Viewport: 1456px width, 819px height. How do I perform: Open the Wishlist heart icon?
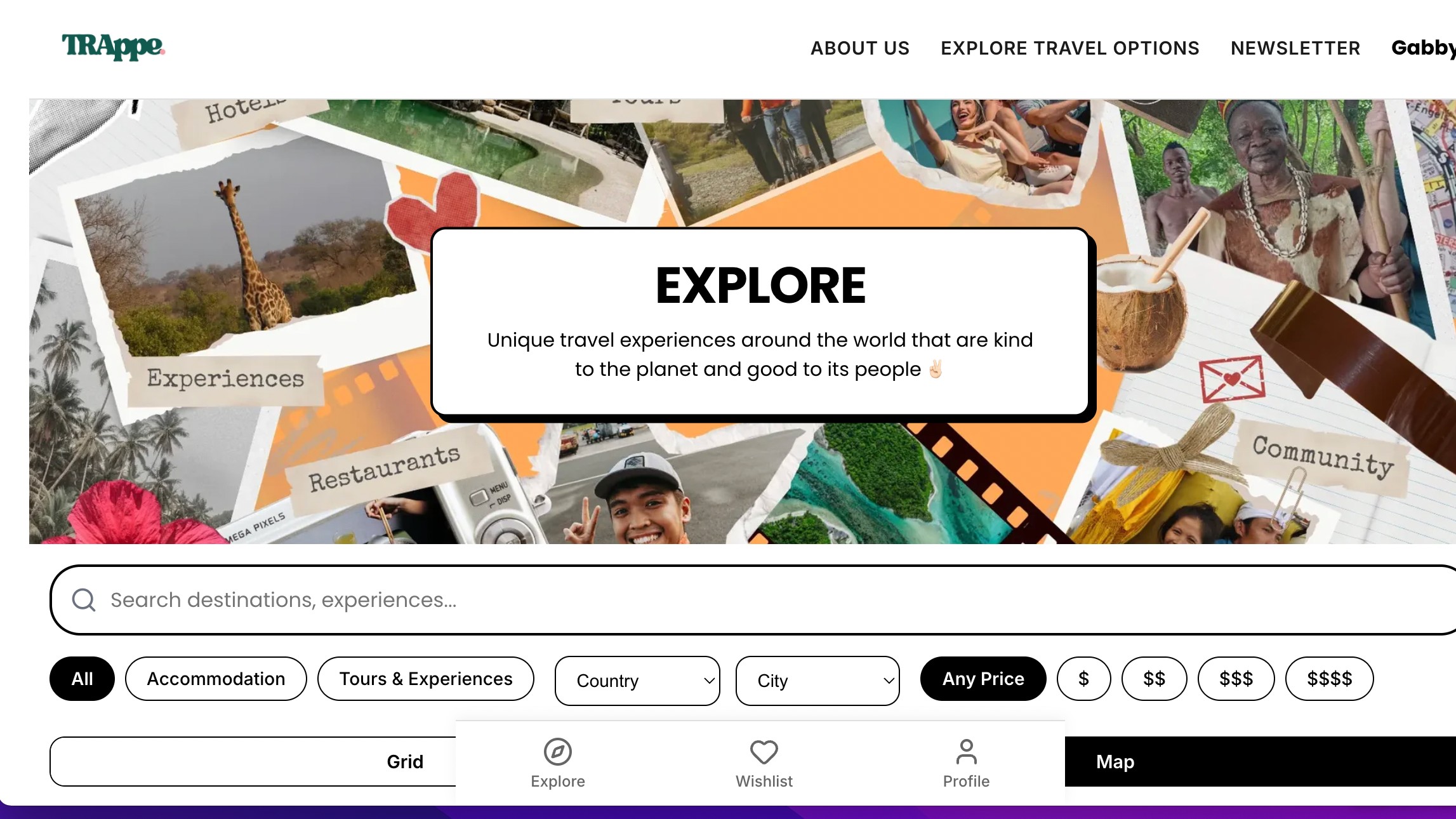(764, 752)
